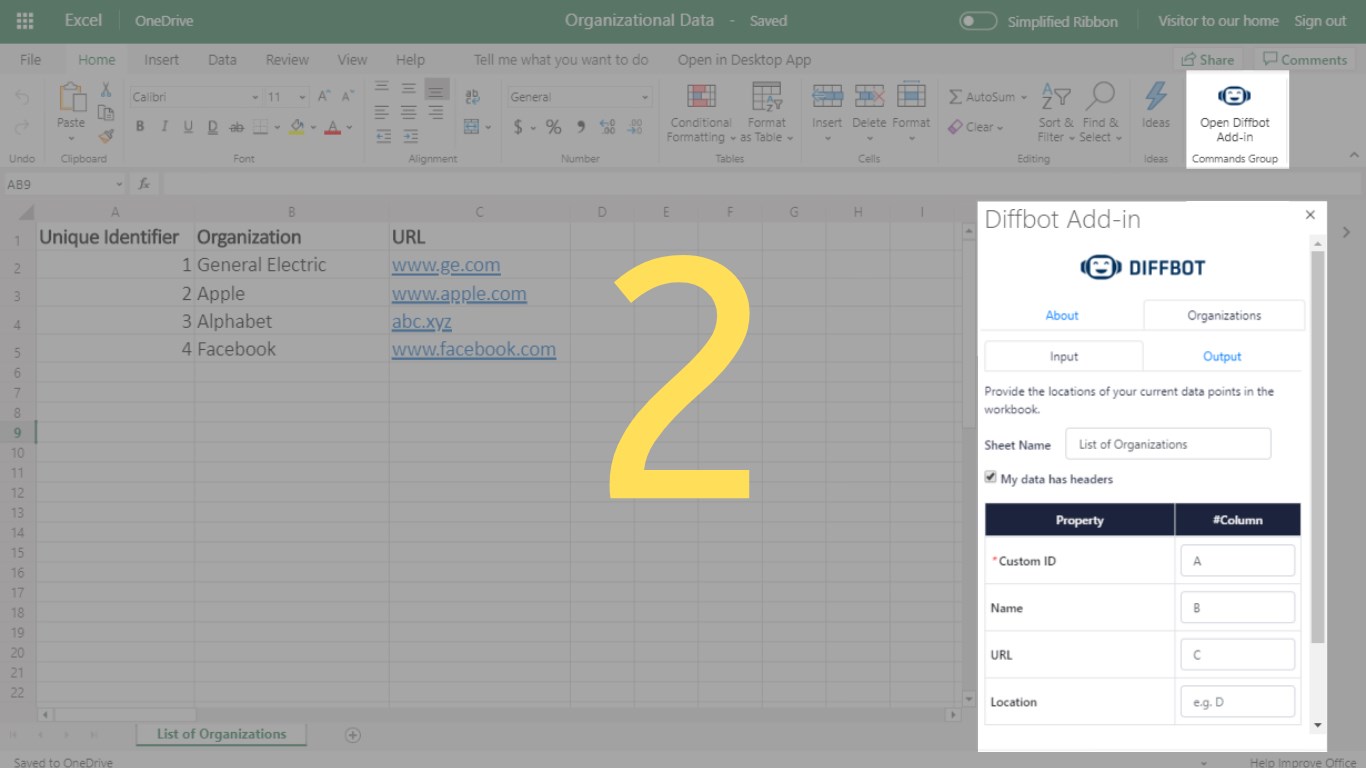Open the Comments pane
Viewport: 1366px width, 768px height.
point(1304,60)
